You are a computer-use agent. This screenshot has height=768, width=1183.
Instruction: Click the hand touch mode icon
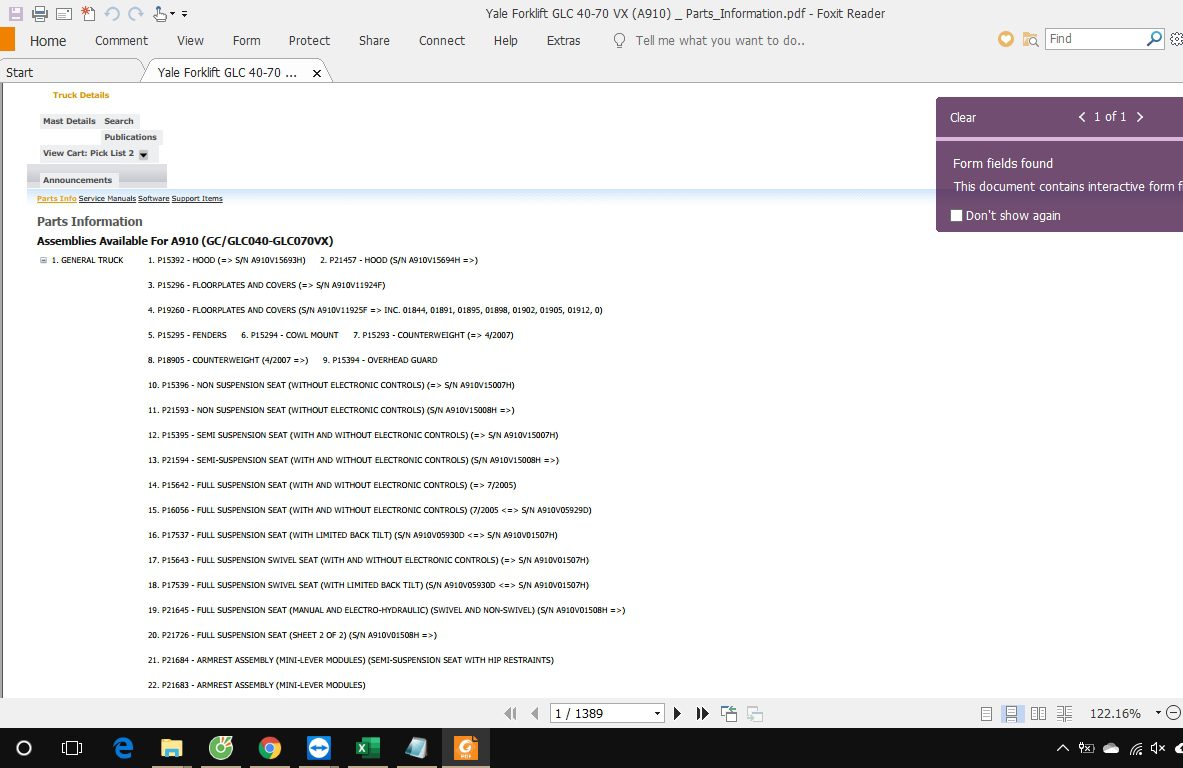(159, 13)
